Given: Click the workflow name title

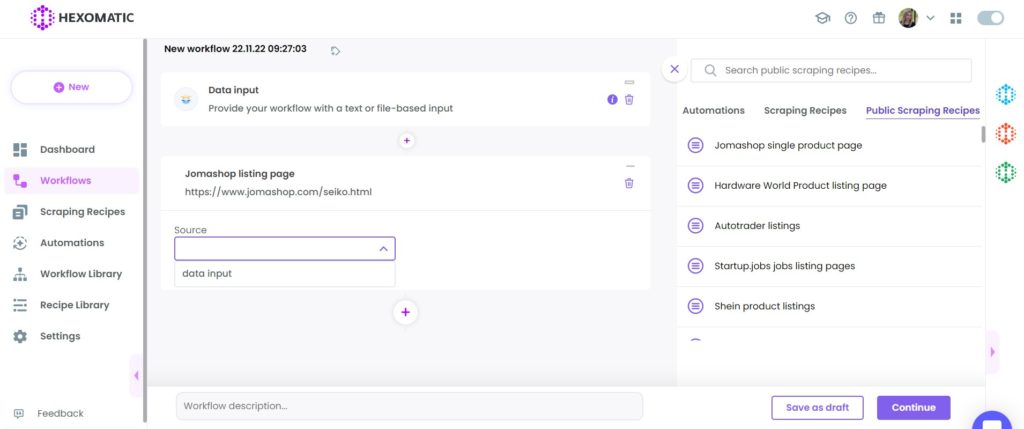Looking at the screenshot, I should click(235, 49).
